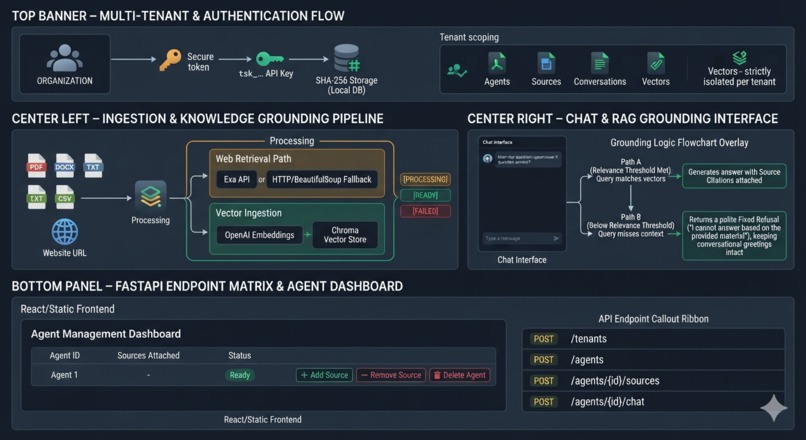Click the Agent ID column header
806x440 pixels.
65,356
